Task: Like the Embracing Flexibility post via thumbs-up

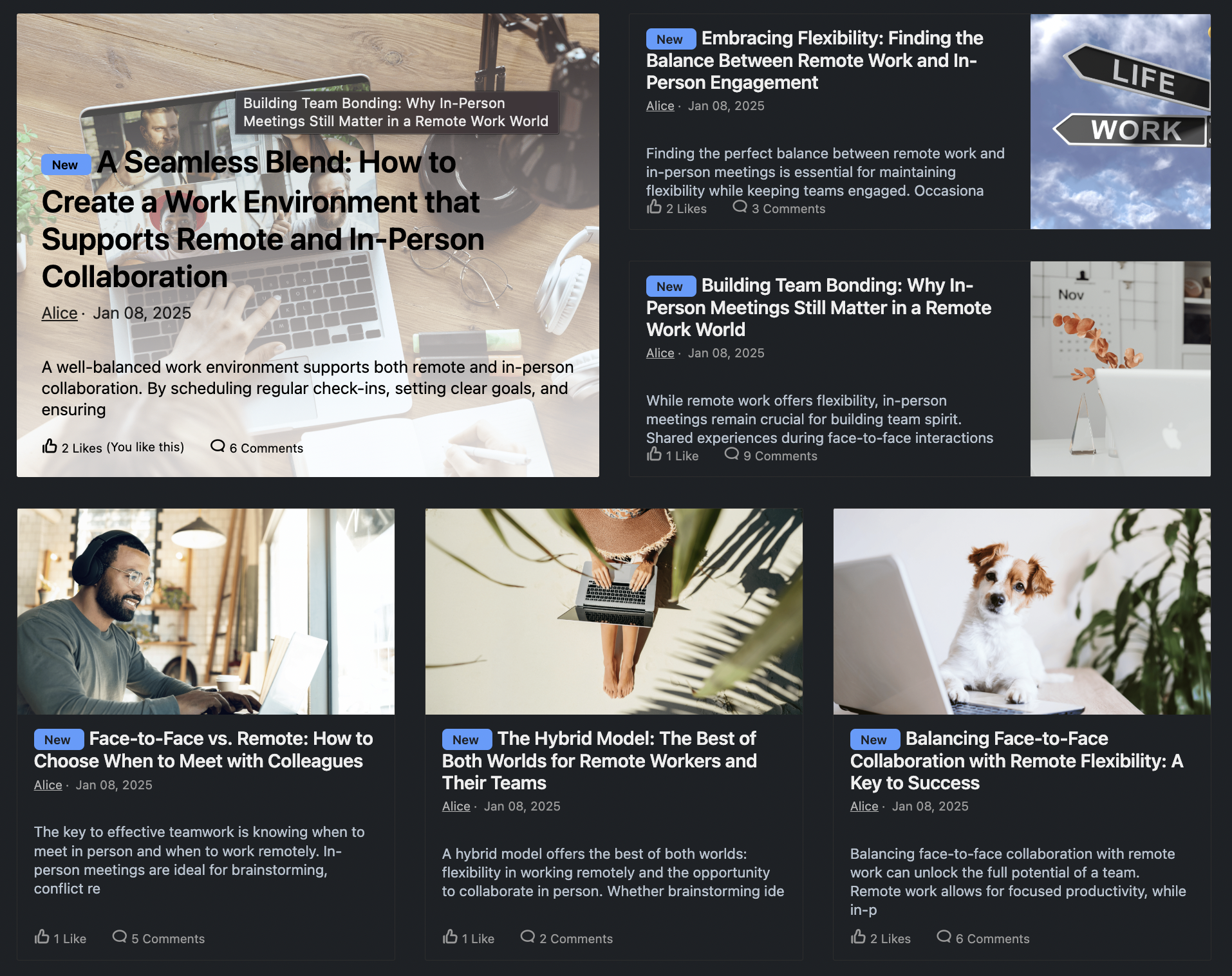Action: point(654,207)
